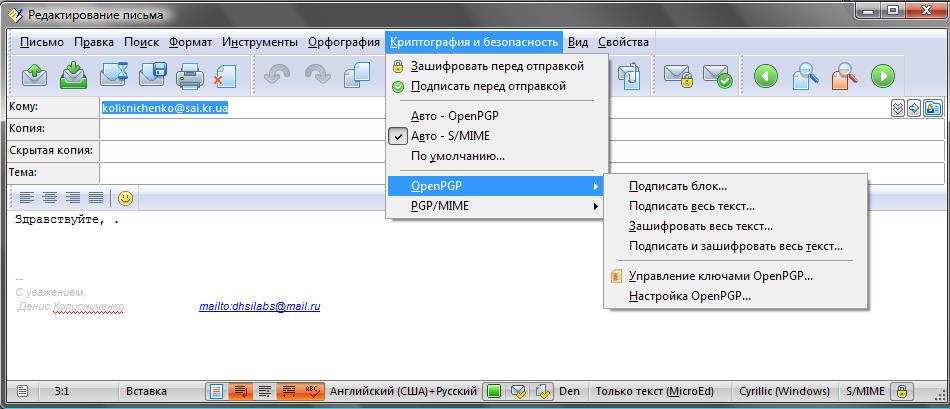Click the Управление ключами OpenPGP key icon
This screenshot has width=950, height=409.
click(x=616, y=276)
